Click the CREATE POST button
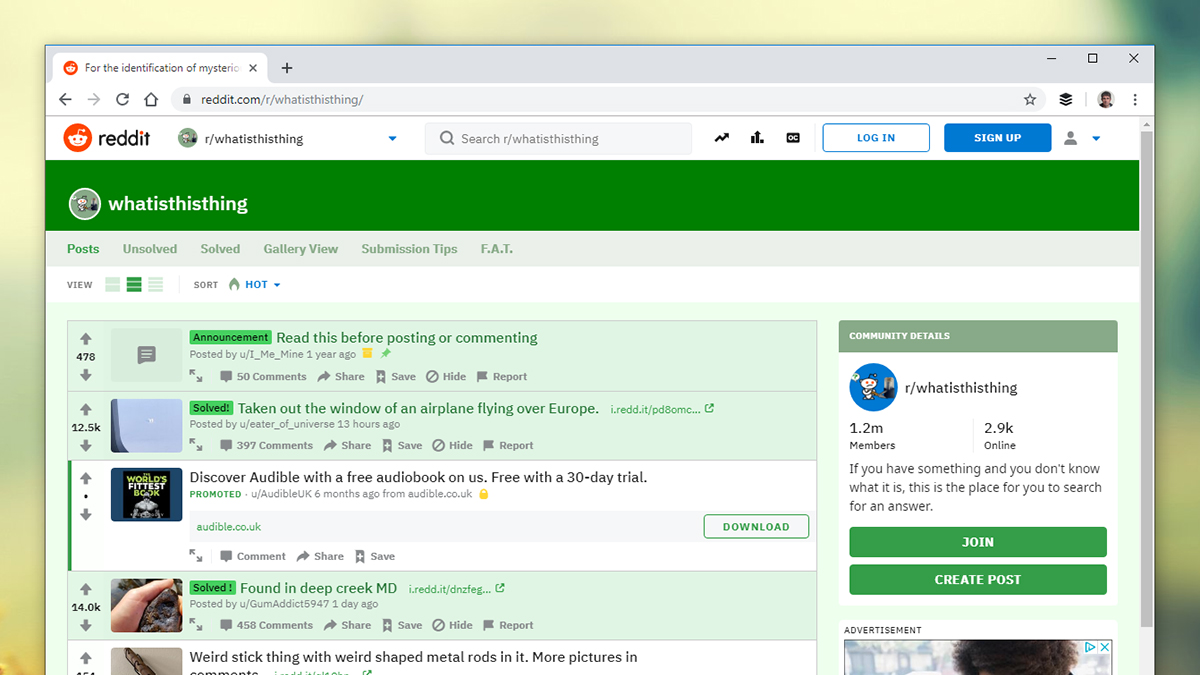Screen dimensions: 1200x675 pyautogui.click(x=978, y=579)
